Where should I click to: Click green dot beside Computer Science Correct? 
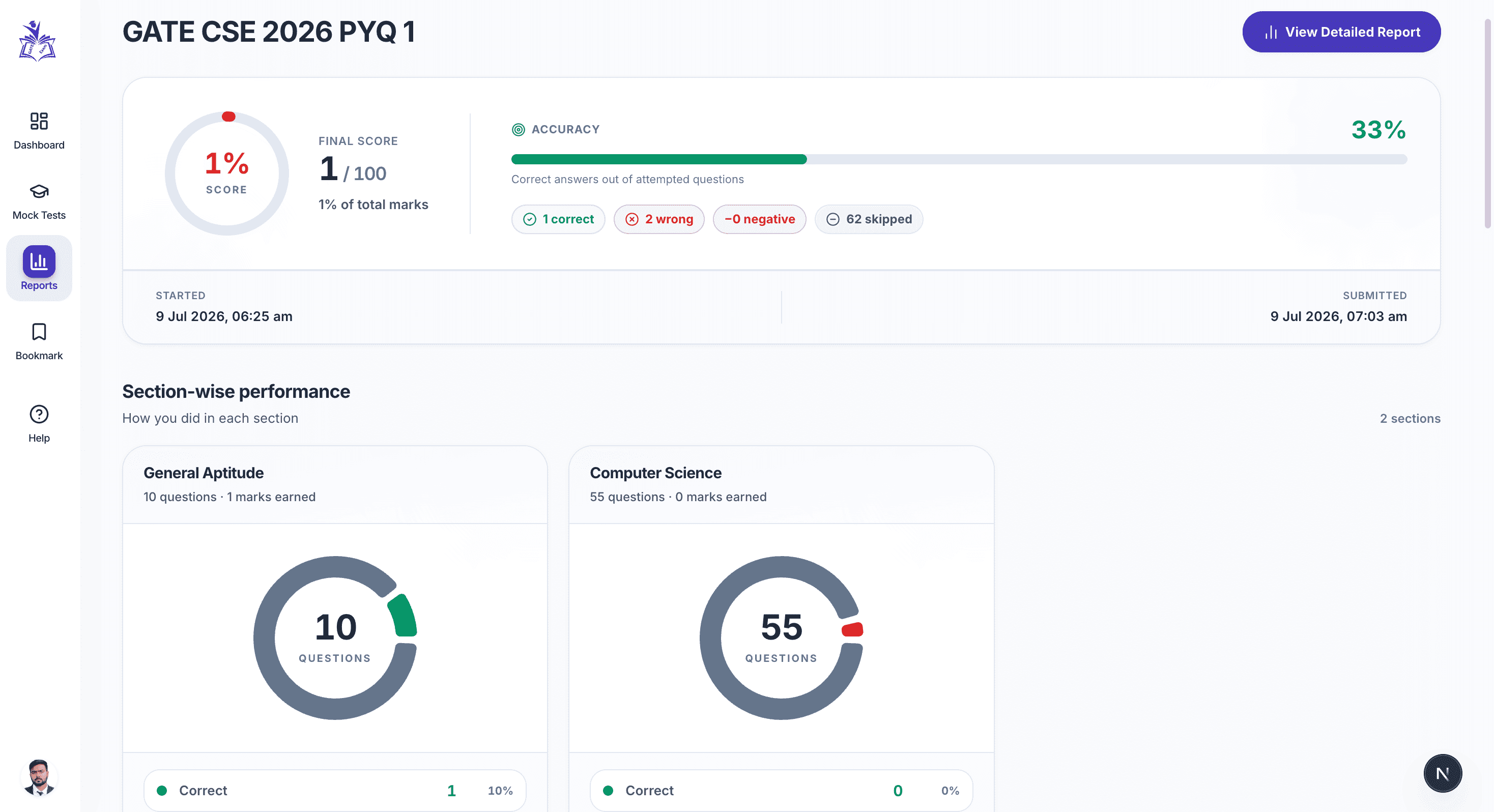608,791
